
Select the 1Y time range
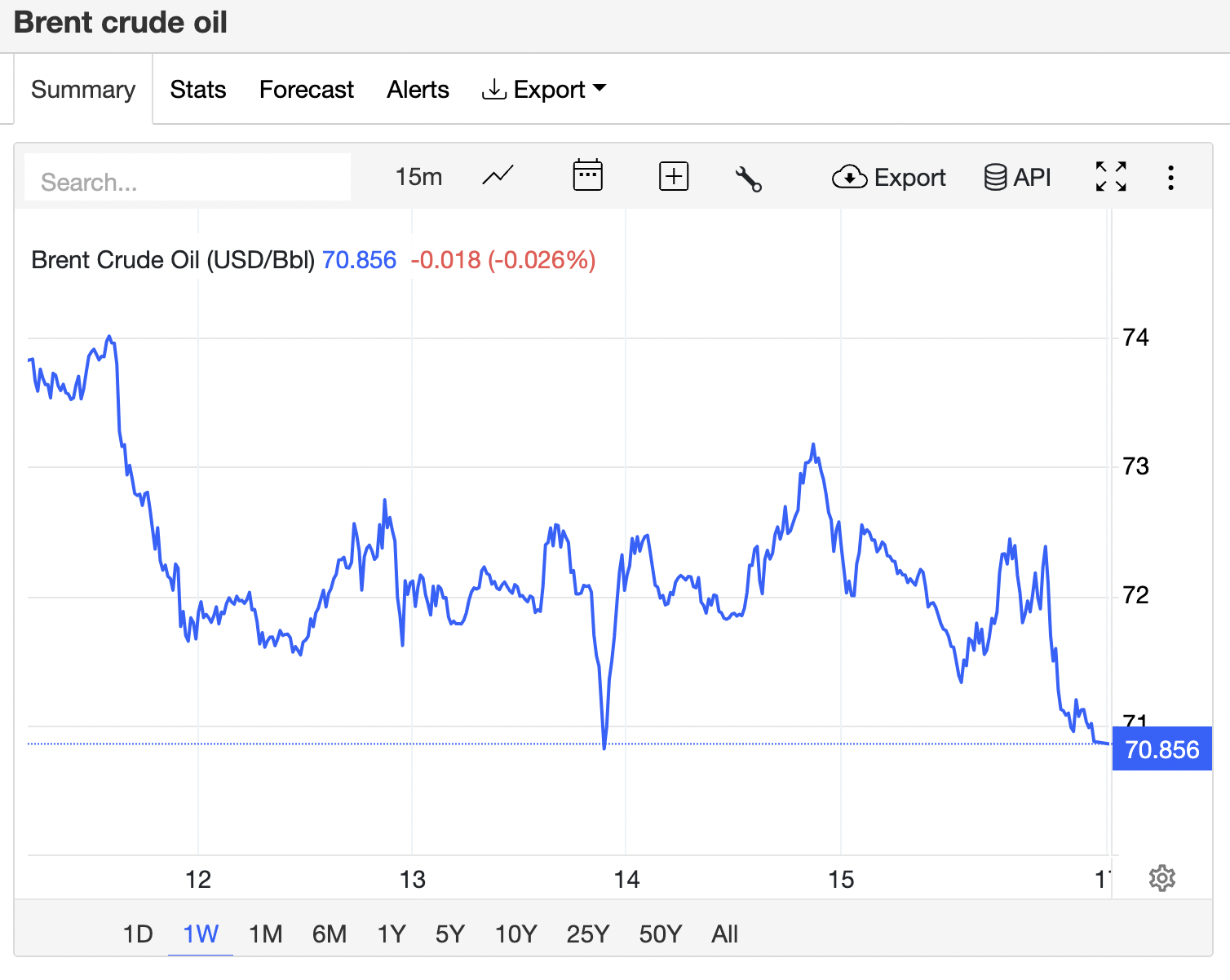(392, 934)
